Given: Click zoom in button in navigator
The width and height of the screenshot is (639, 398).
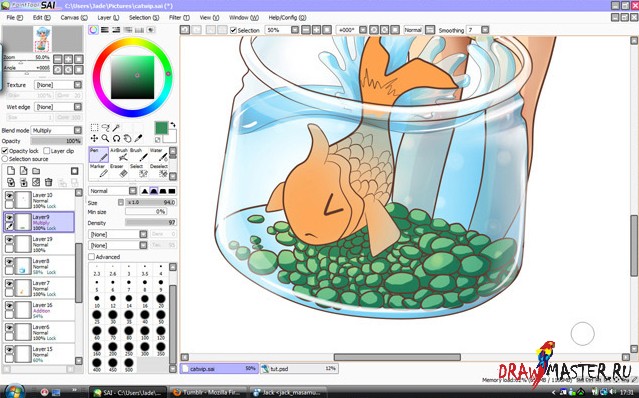Looking at the screenshot, I should click(68, 59).
